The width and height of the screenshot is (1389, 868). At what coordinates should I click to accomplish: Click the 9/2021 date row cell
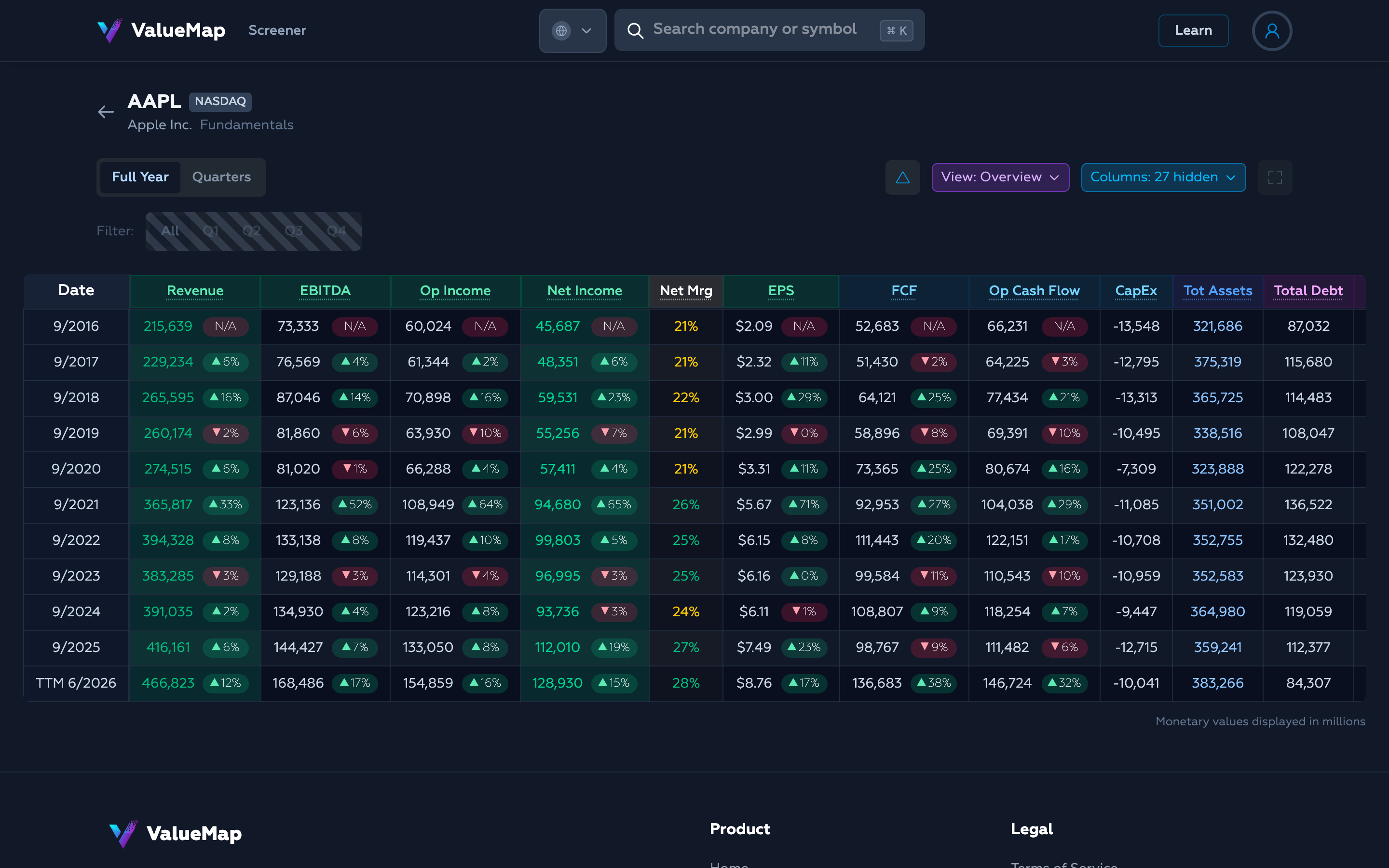point(76,504)
